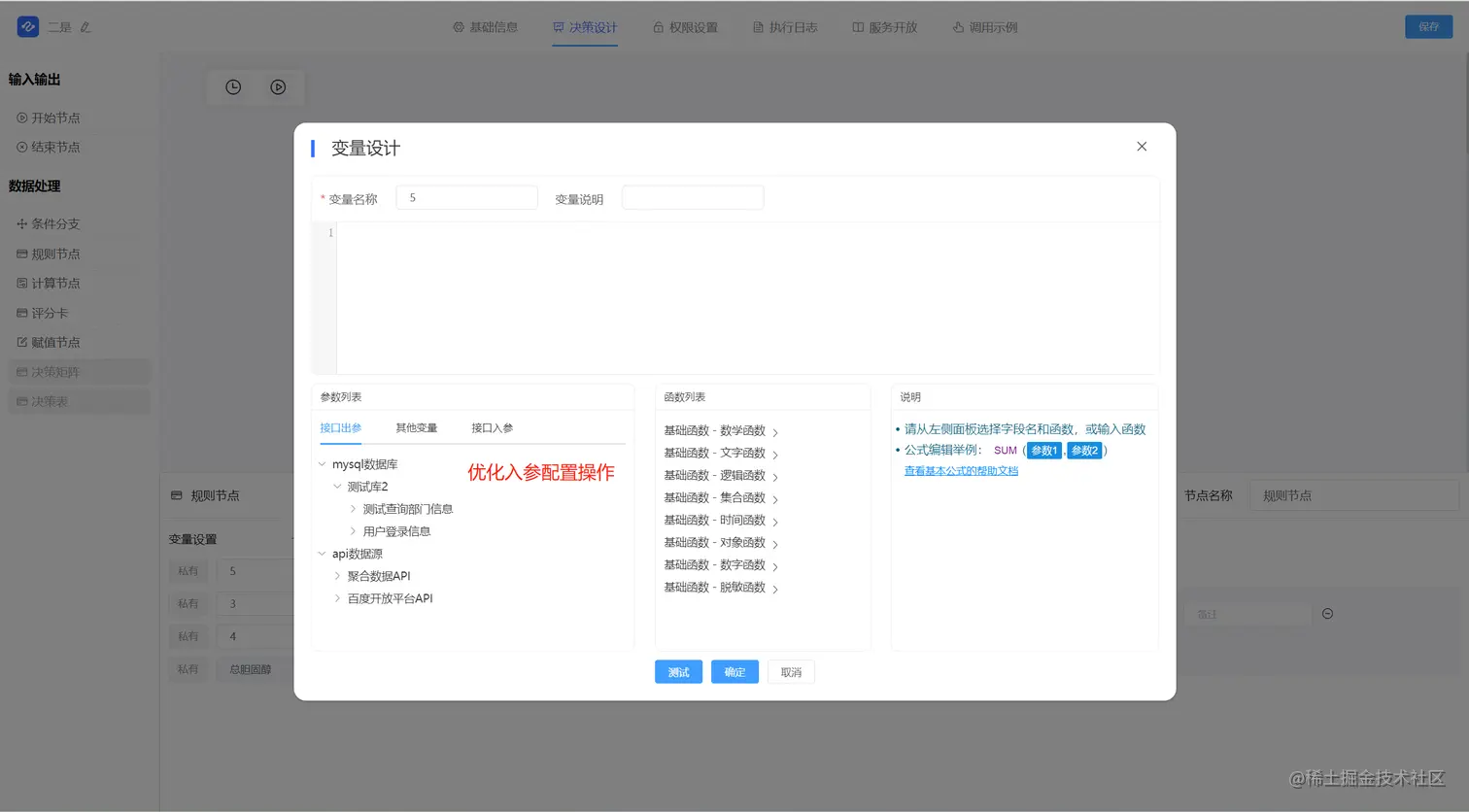Click the remove circle icon beside 备注
The height and width of the screenshot is (812, 1469).
(1327, 614)
